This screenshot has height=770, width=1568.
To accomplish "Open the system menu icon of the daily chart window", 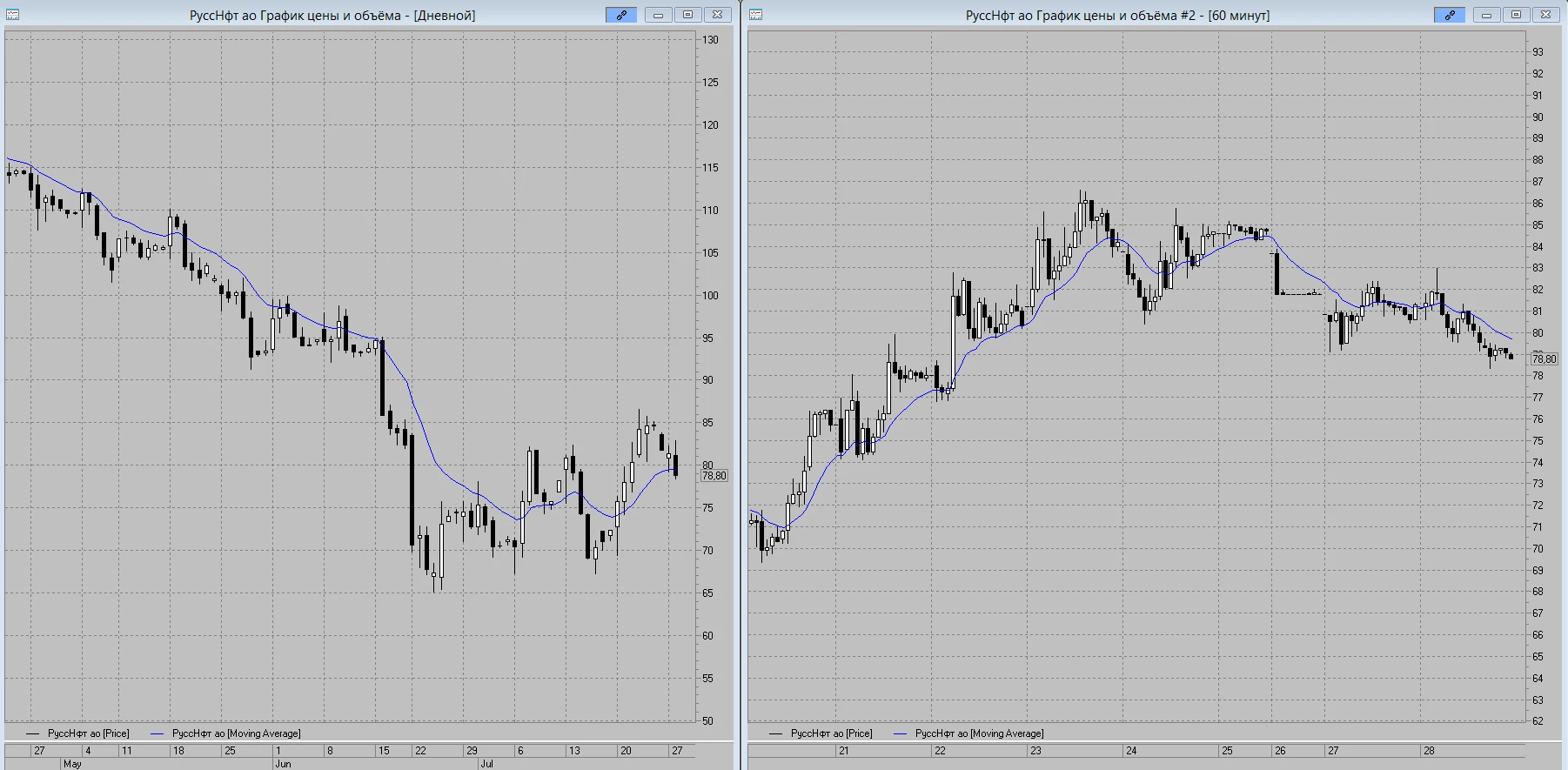I will pos(12,15).
